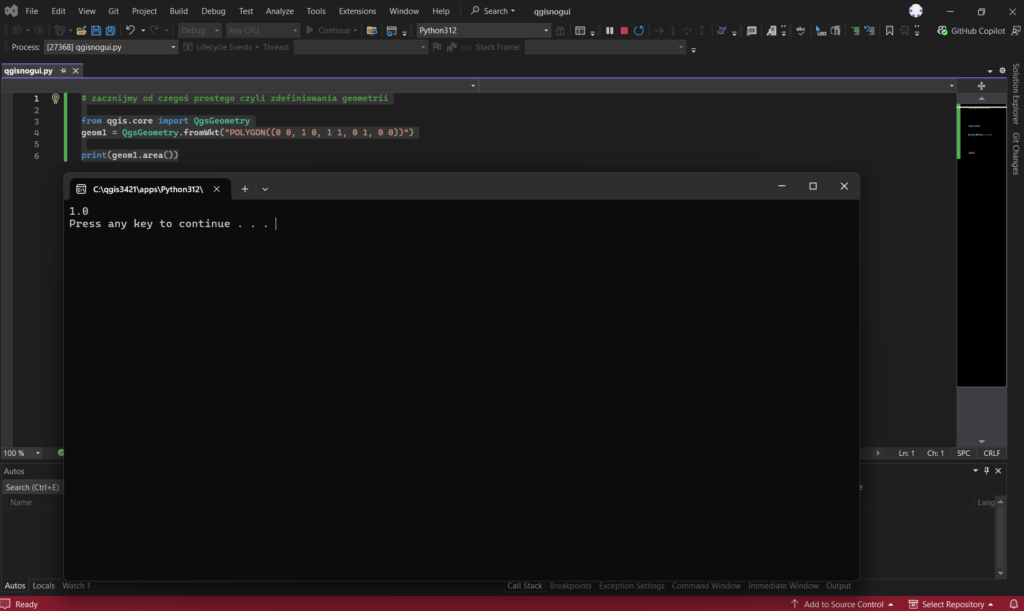The height and width of the screenshot is (611, 1024).
Task: Toggle the CRLF line ending indicator
Action: [x=991, y=453]
